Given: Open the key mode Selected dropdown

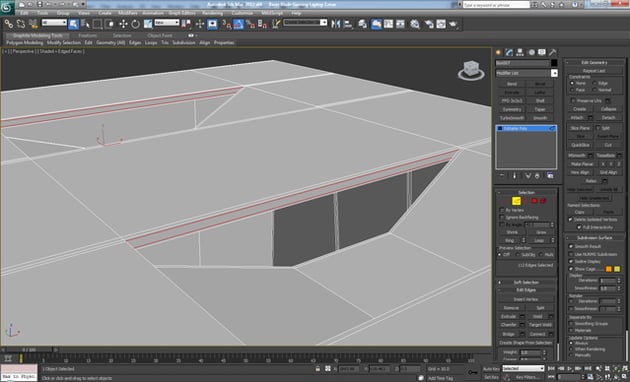Looking at the screenshot, I should [x=524, y=368].
